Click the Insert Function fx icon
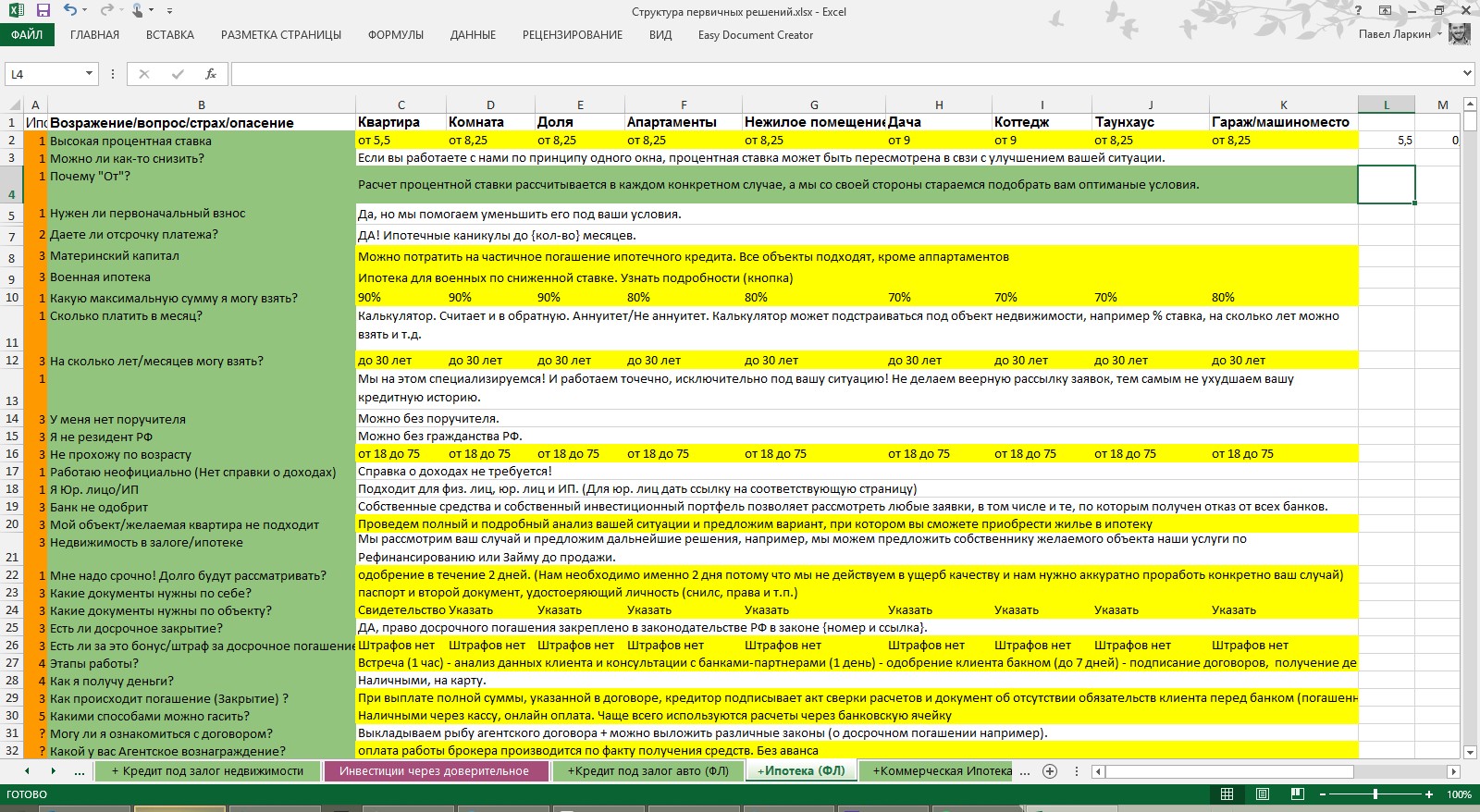1480x812 pixels. (211, 74)
